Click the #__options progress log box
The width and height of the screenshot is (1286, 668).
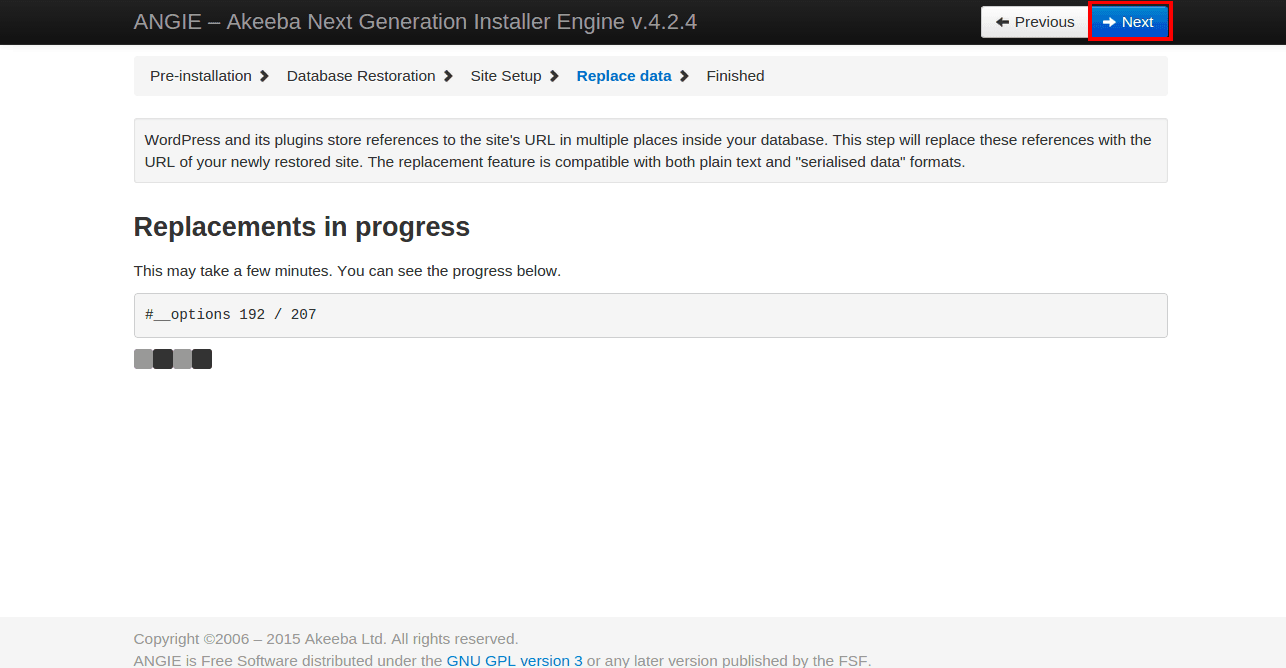(650, 314)
